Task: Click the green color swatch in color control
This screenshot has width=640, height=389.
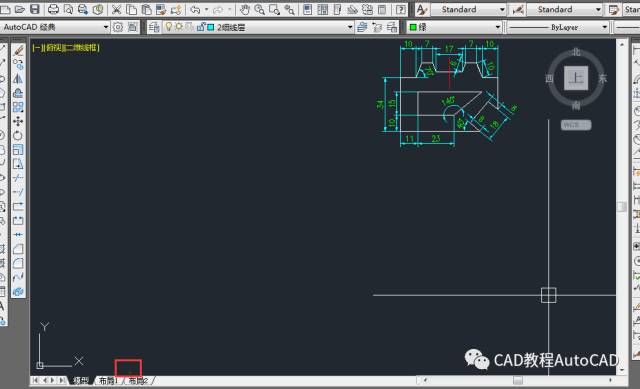Action: [413, 27]
